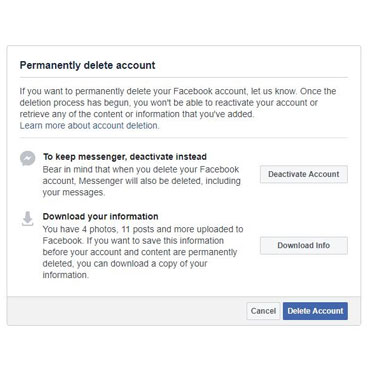
Task: Select the Permanently delete account title
Action: coord(87,65)
